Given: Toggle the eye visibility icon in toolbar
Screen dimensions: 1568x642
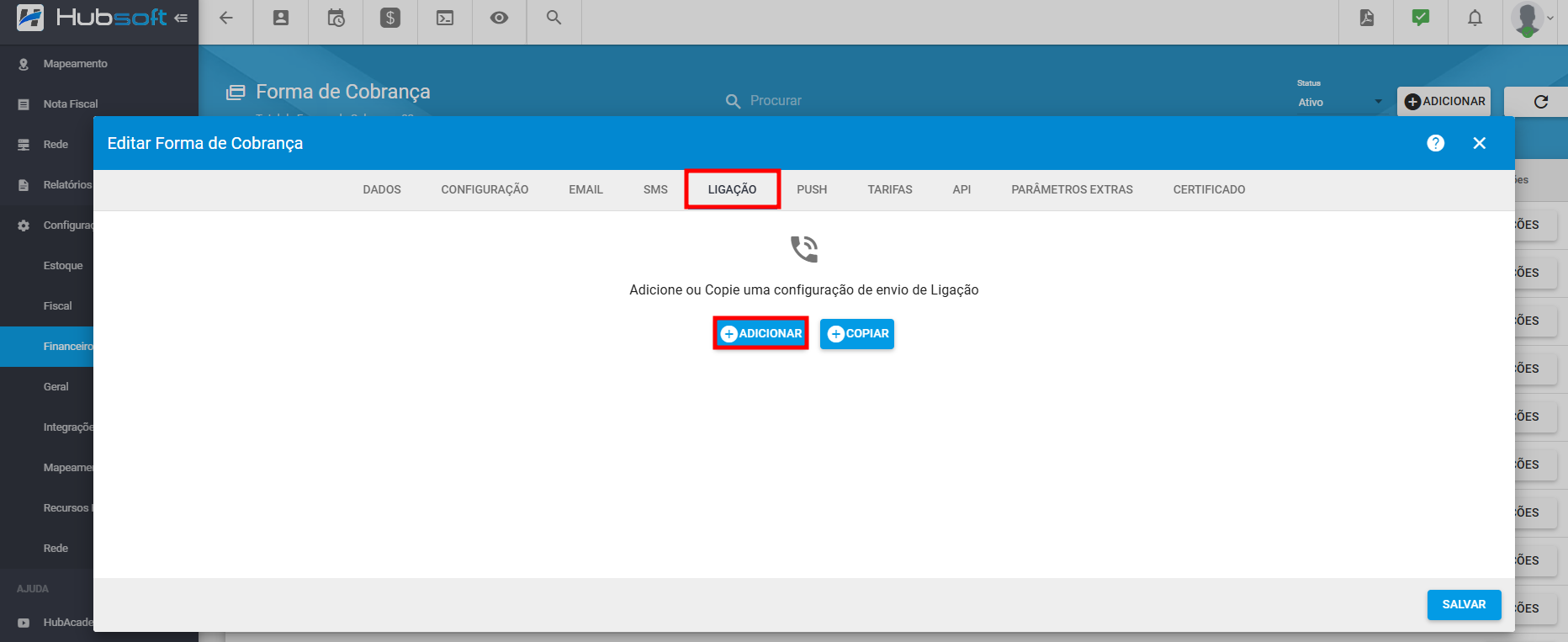Looking at the screenshot, I should pyautogui.click(x=499, y=18).
